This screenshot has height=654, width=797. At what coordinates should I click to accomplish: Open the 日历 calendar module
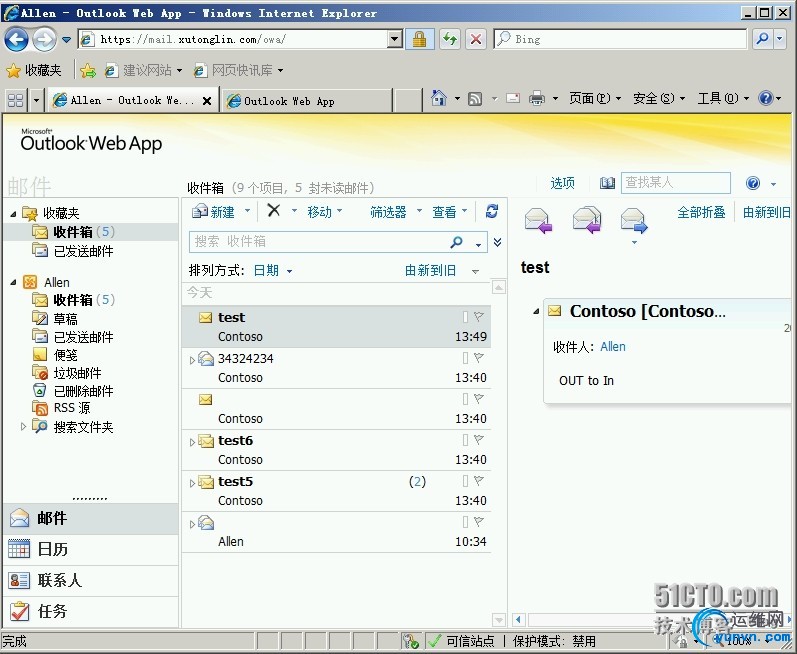pos(90,549)
